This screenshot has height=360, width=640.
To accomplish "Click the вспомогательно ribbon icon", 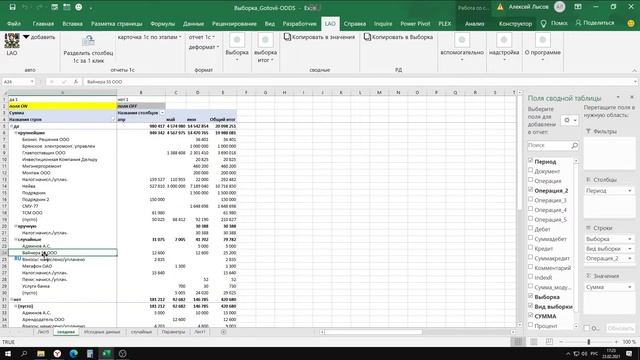I will click(462, 40).
